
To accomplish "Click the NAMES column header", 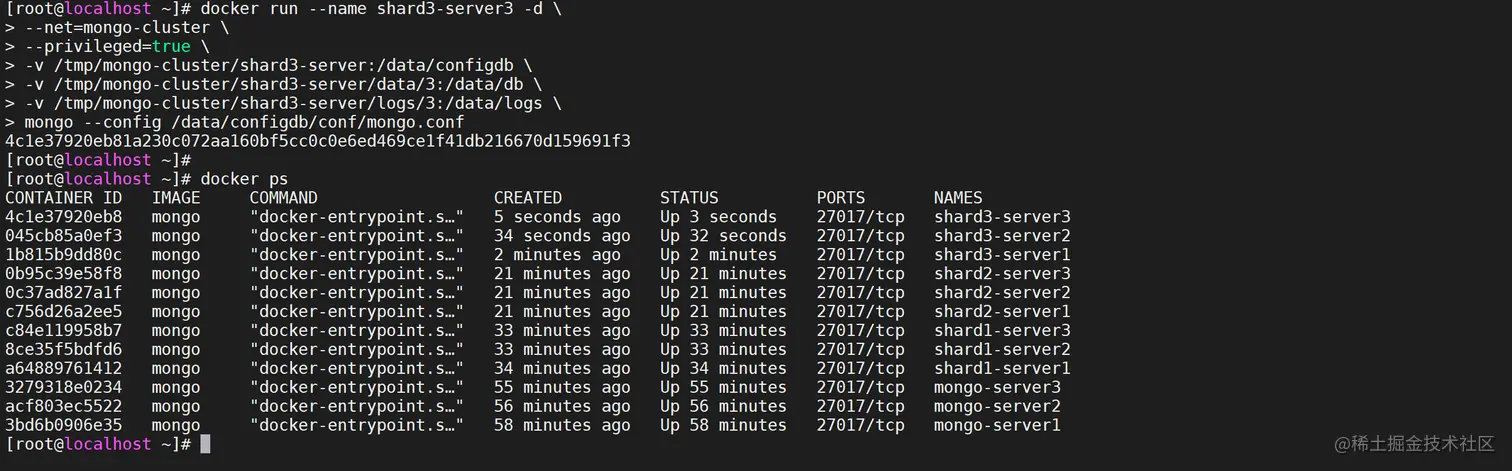I will point(958,198).
